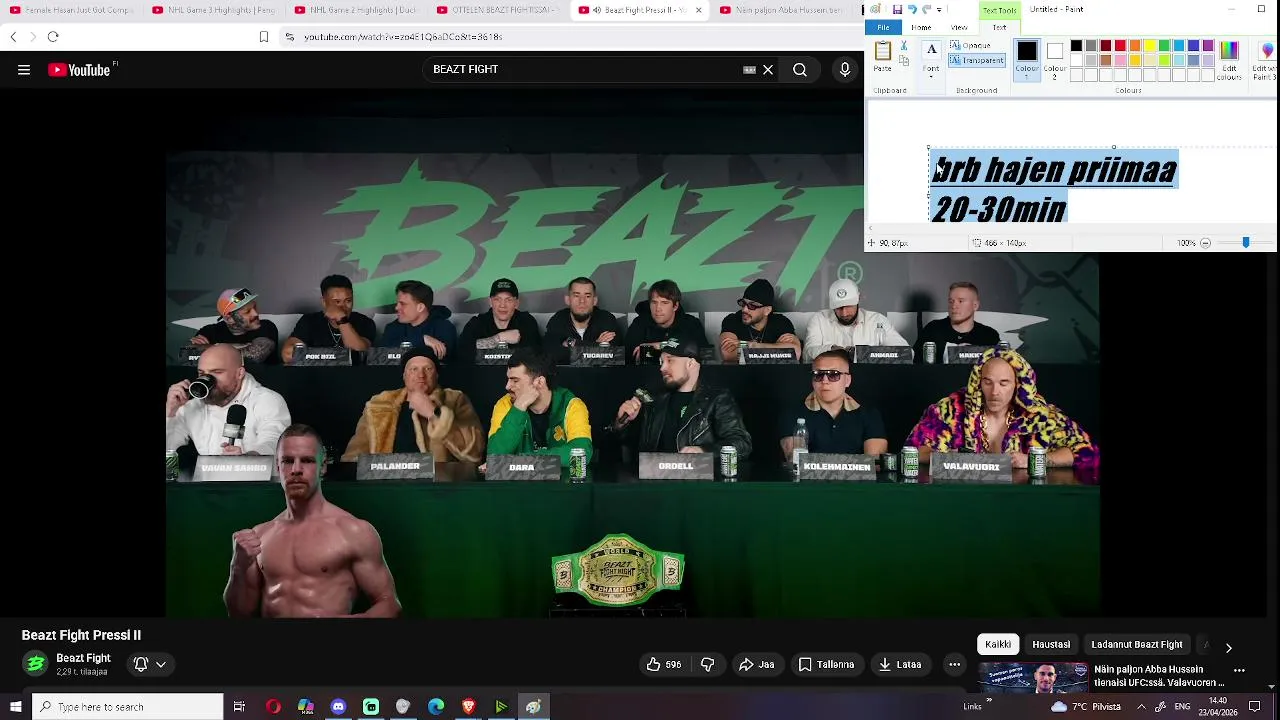The width and height of the screenshot is (1280, 720).
Task: Switch to NHL Game 3 Highlights browser tab
Action: coord(212,10)
